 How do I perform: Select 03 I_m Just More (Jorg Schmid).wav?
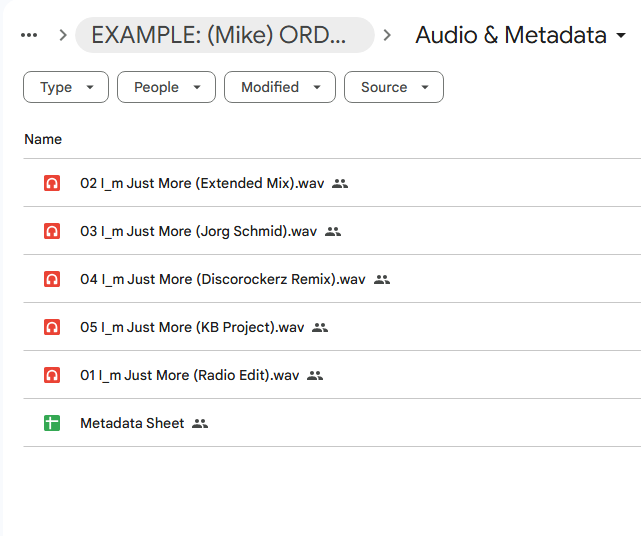click(198, 231)
